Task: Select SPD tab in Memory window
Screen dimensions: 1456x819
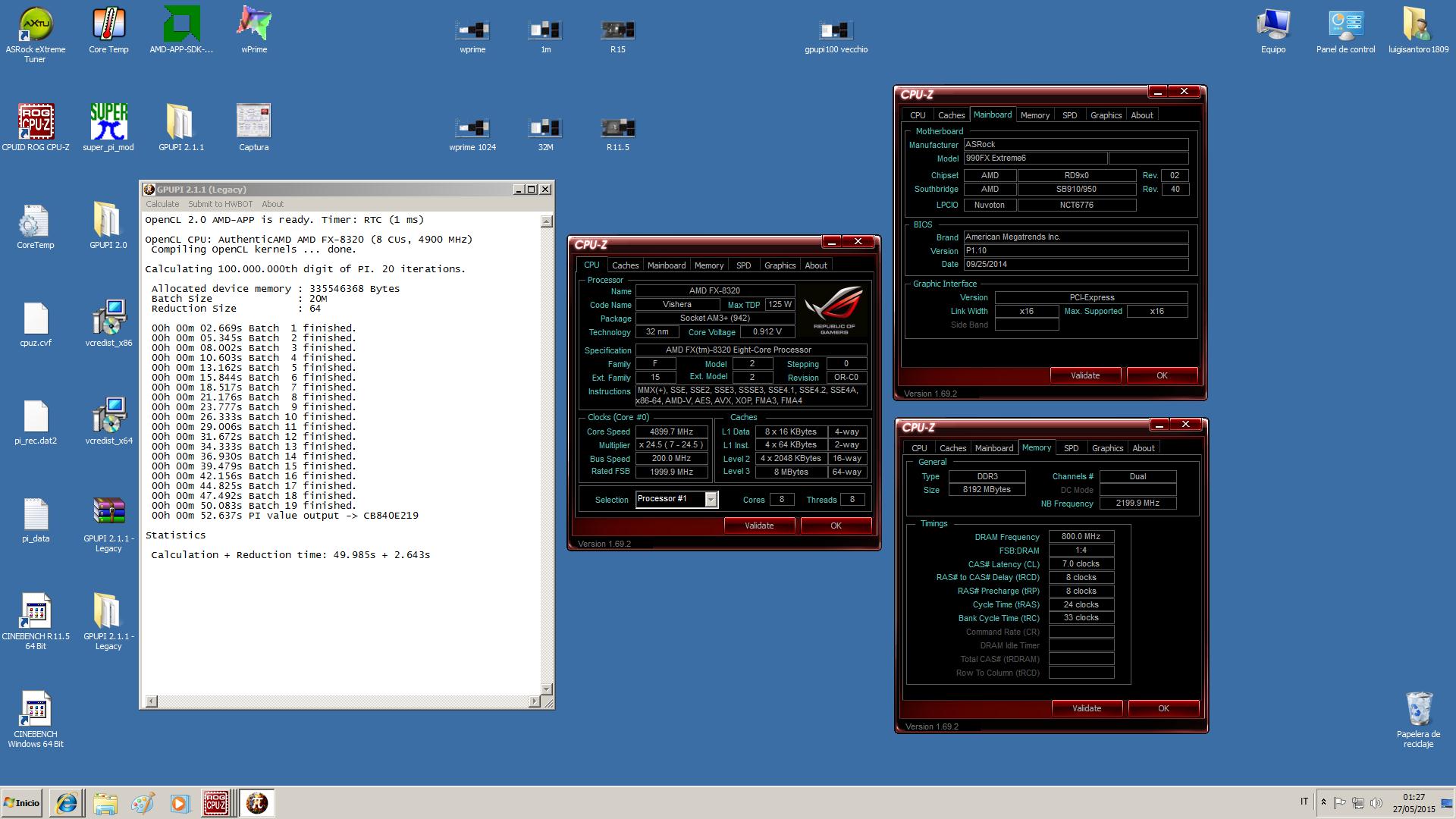Action: pyautogui.click(x=1071, y=448)
